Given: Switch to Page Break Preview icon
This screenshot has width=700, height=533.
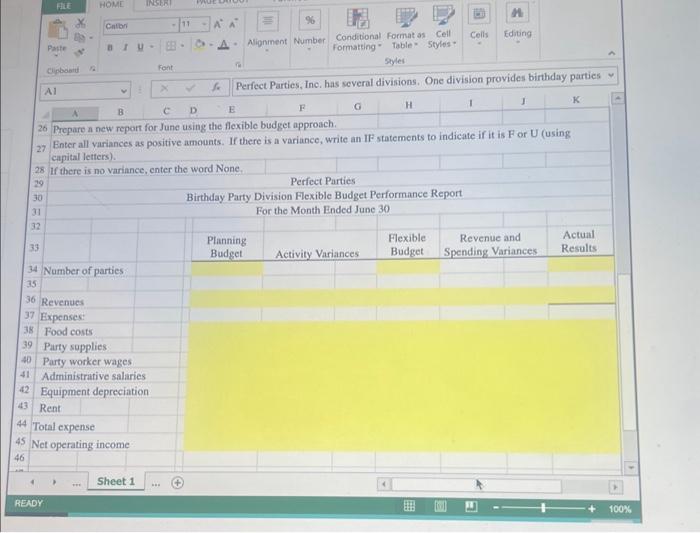Looking at the screenshot, I should (471, 506).
